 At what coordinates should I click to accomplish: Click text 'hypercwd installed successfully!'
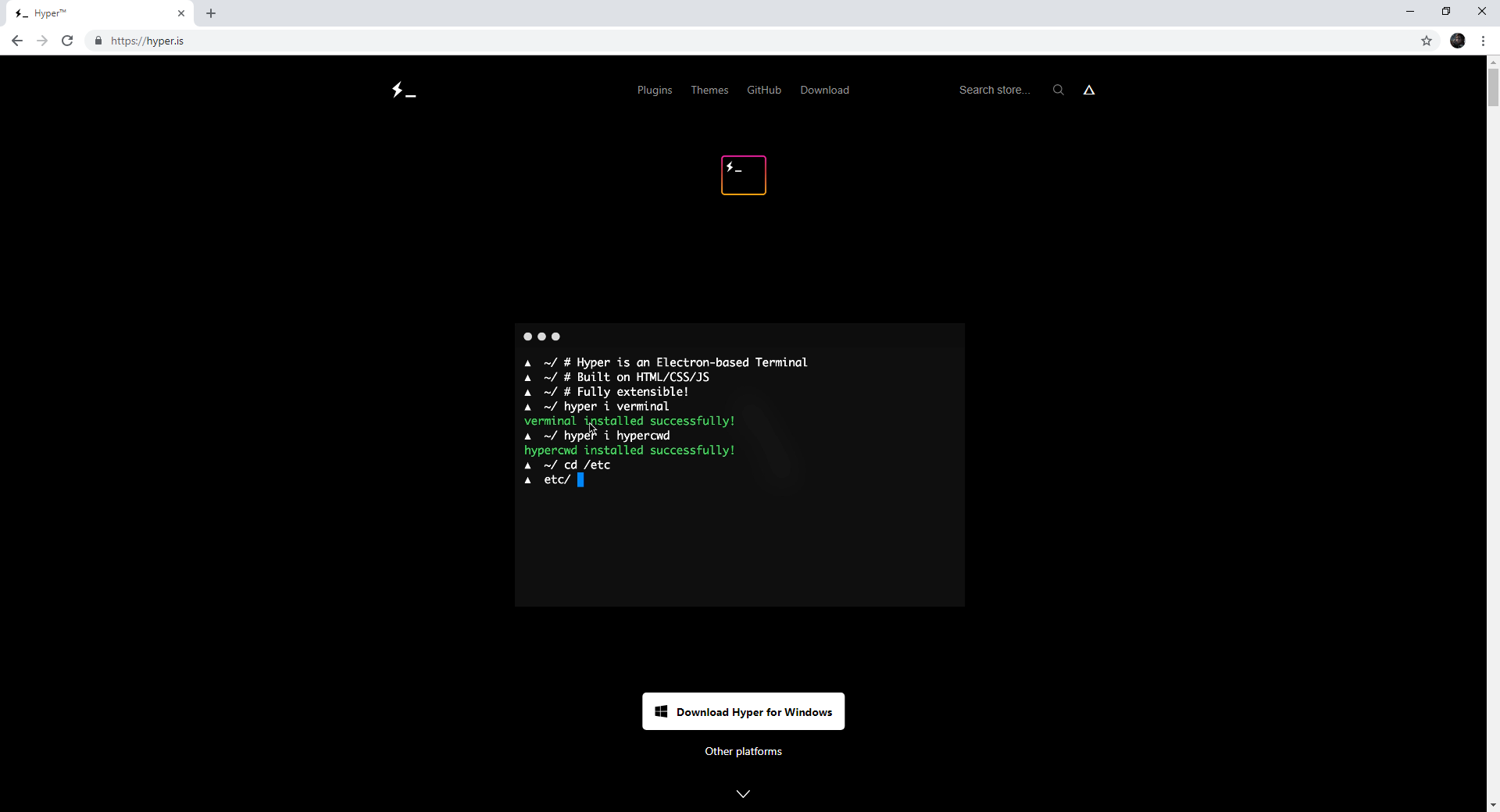pyautogui.click(x=629, y=451)
